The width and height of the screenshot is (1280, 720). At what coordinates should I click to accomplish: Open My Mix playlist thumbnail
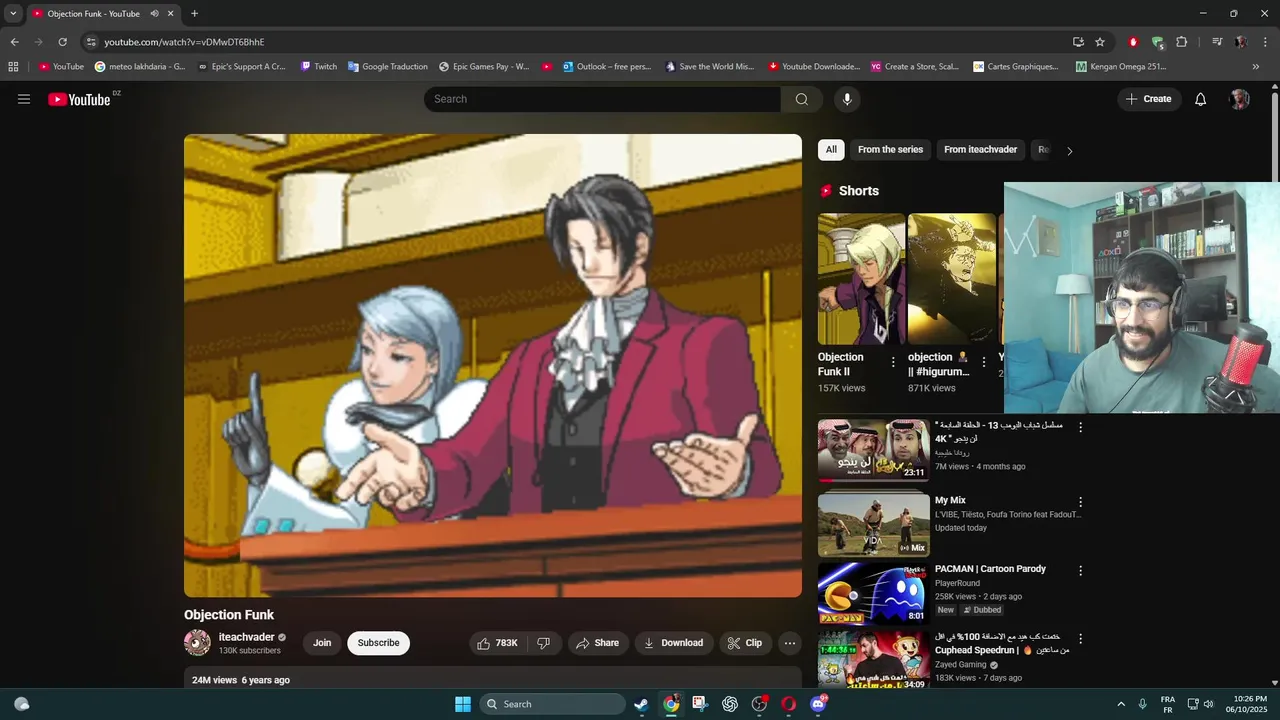[873, 525]
